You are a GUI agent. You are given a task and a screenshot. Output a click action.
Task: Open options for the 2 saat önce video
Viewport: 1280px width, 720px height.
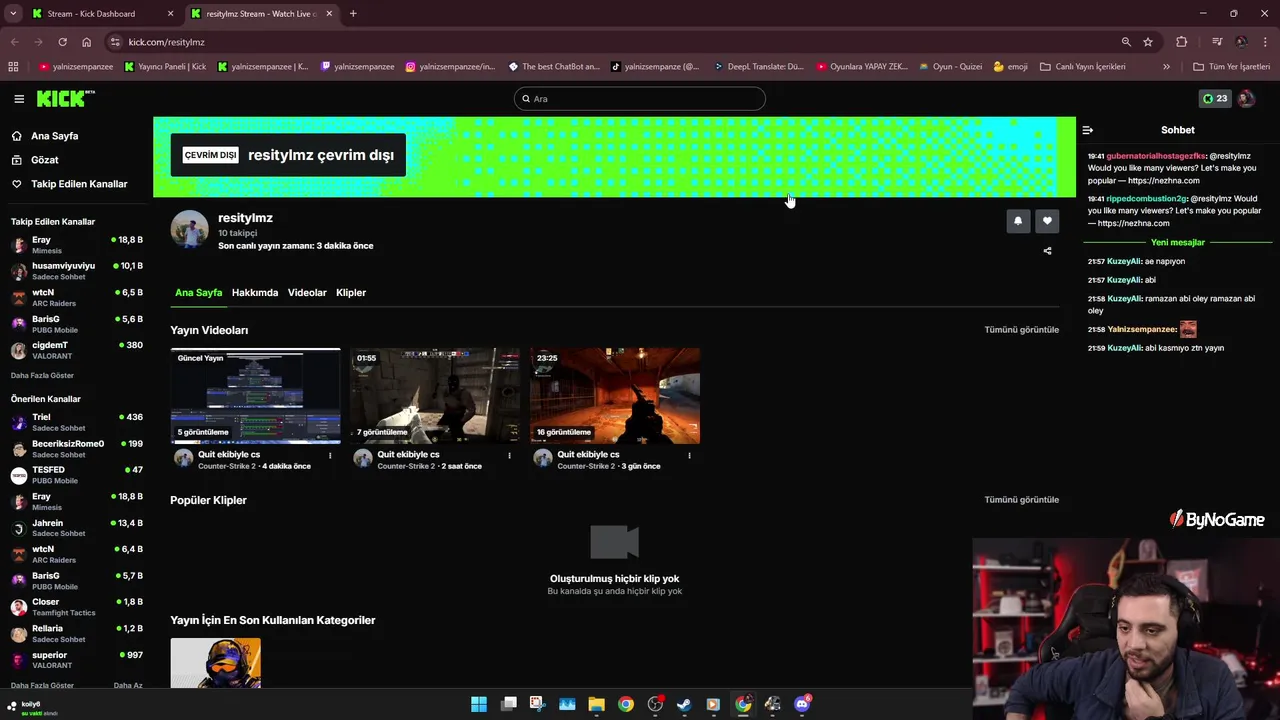(509, 456)
